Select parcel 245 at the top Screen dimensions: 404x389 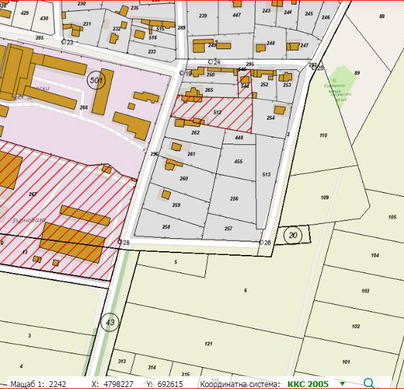click(x=309, y=14)
